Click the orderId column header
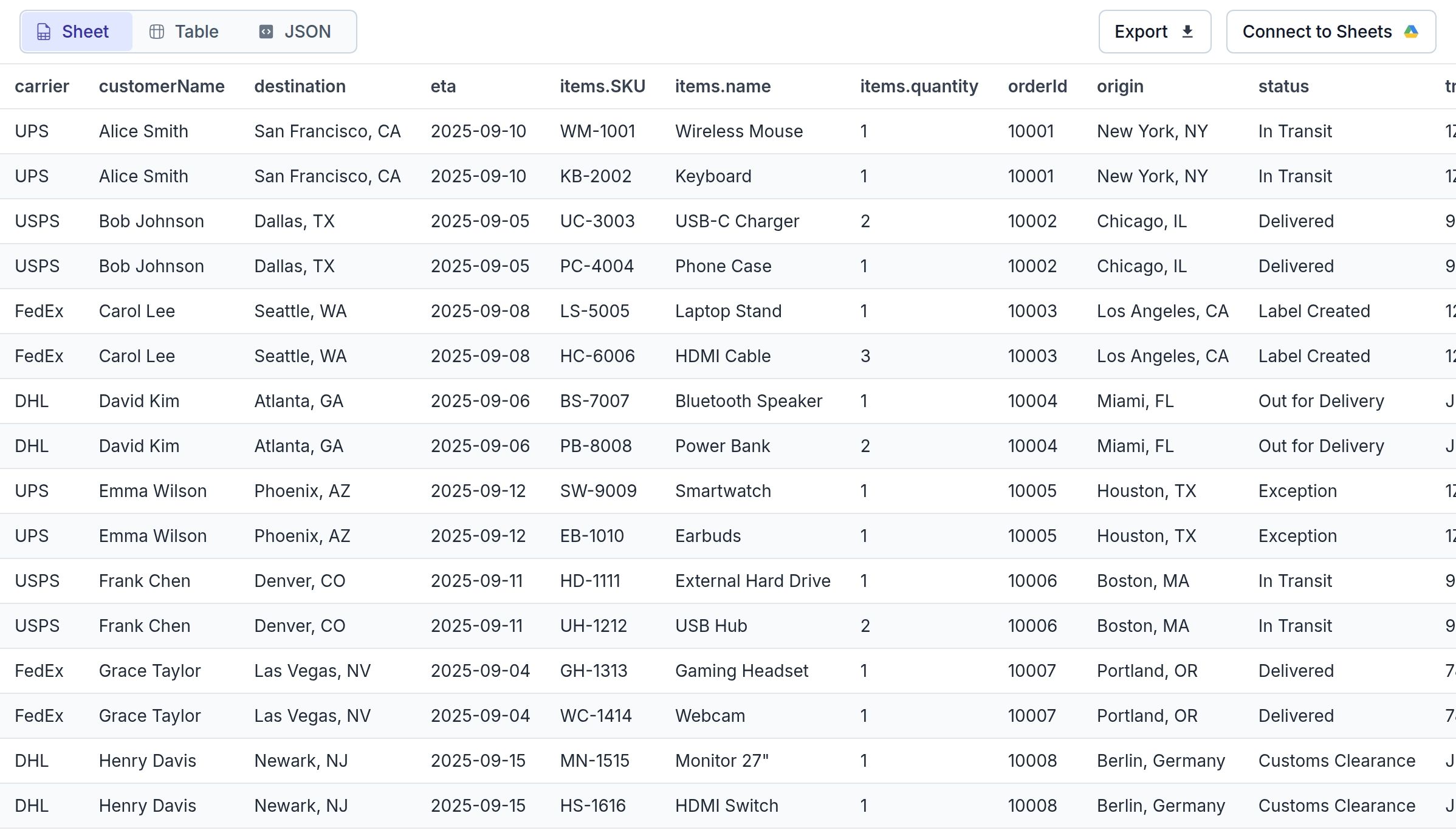Screen dimensions: 1456x830 tap(1037, 86)
